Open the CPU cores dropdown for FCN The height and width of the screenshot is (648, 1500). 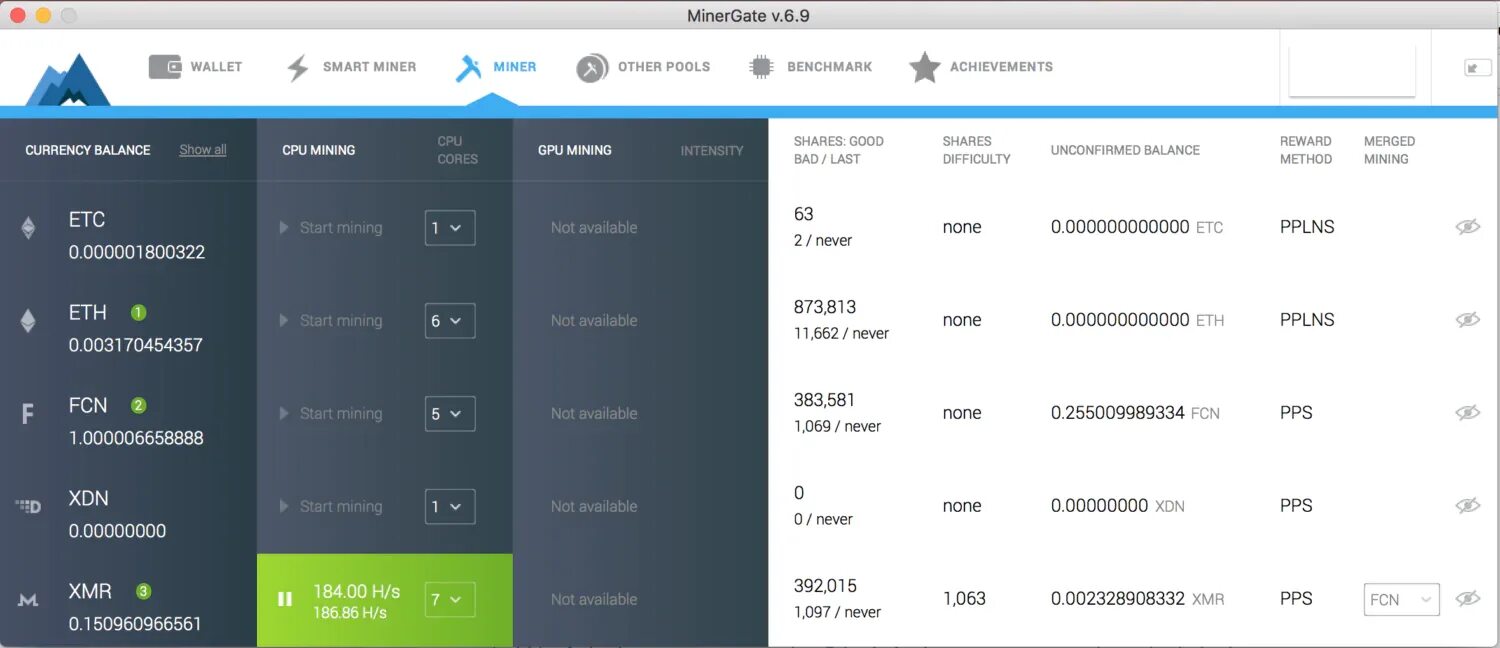point(450,414)
